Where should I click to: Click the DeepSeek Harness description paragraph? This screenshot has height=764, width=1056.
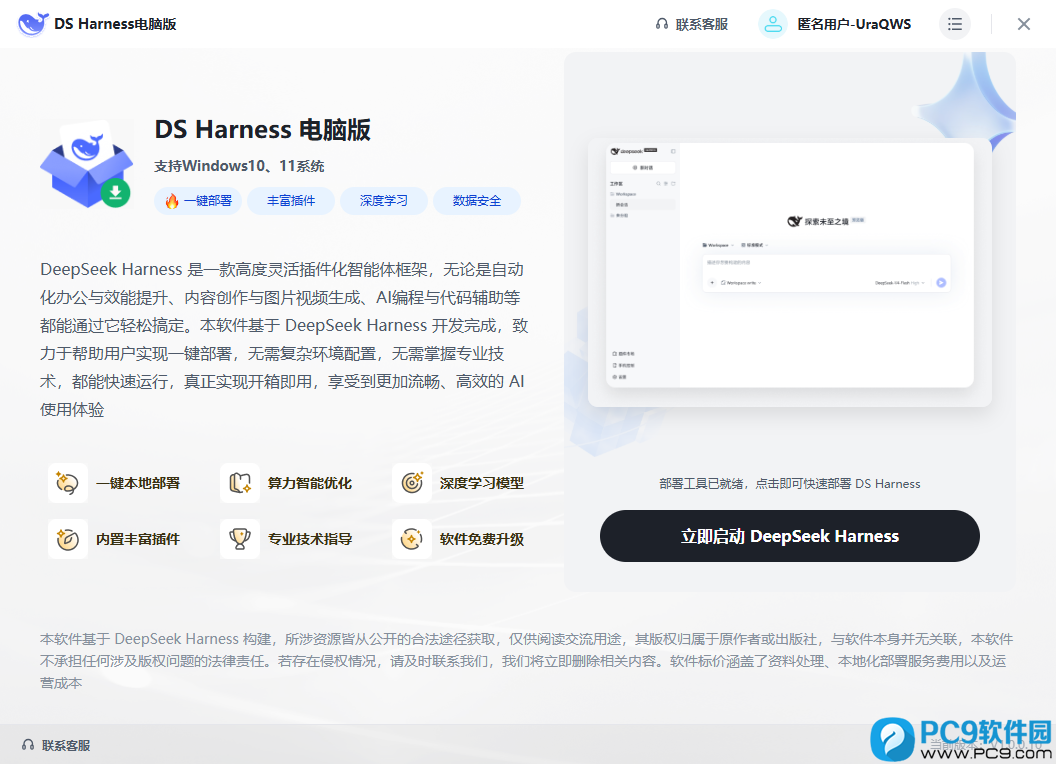(x=284, y=340)
